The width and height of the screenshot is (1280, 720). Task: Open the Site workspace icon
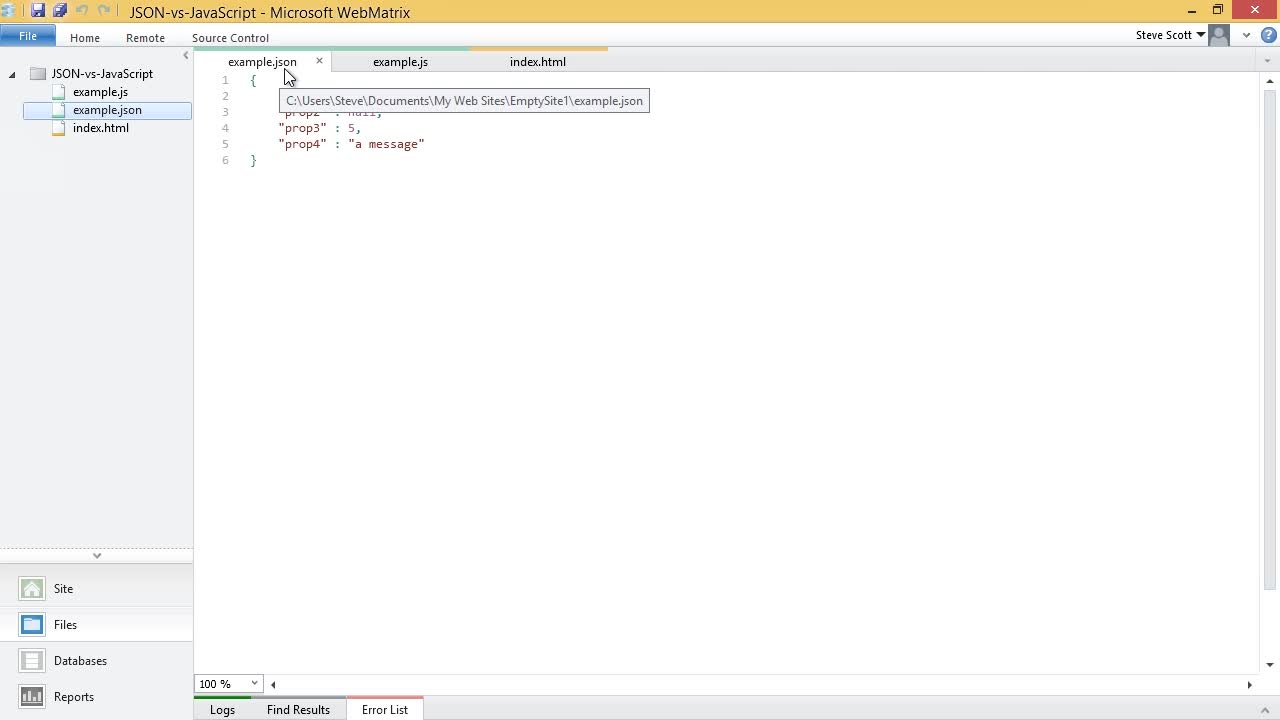(32, 589)
